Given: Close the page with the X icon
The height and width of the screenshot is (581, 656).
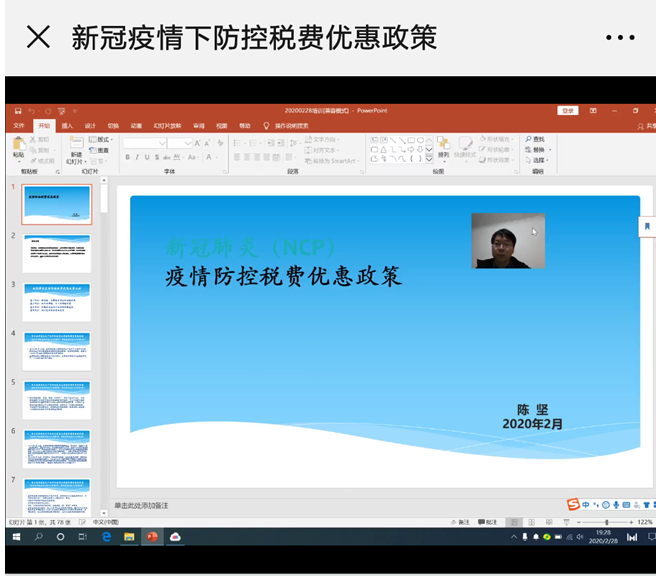Looking at the screenshot, I should click(38, 37).
